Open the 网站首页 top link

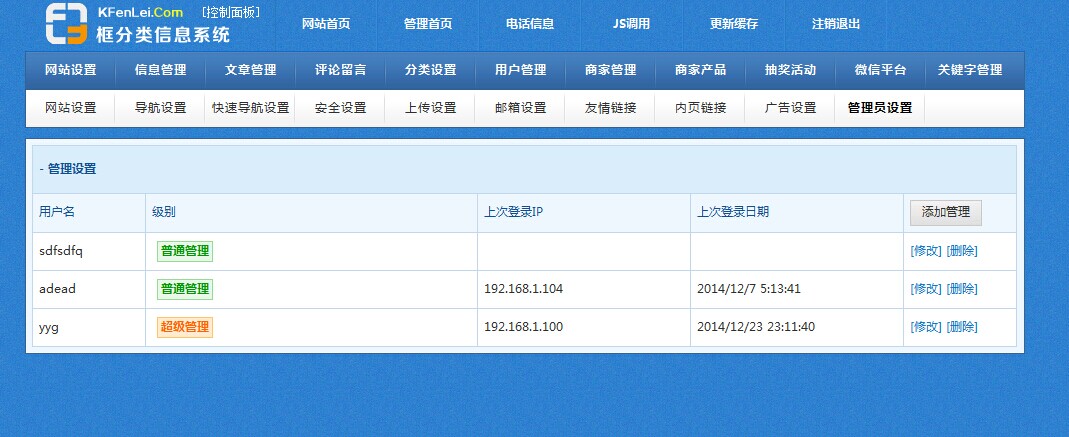pos(326,24)
